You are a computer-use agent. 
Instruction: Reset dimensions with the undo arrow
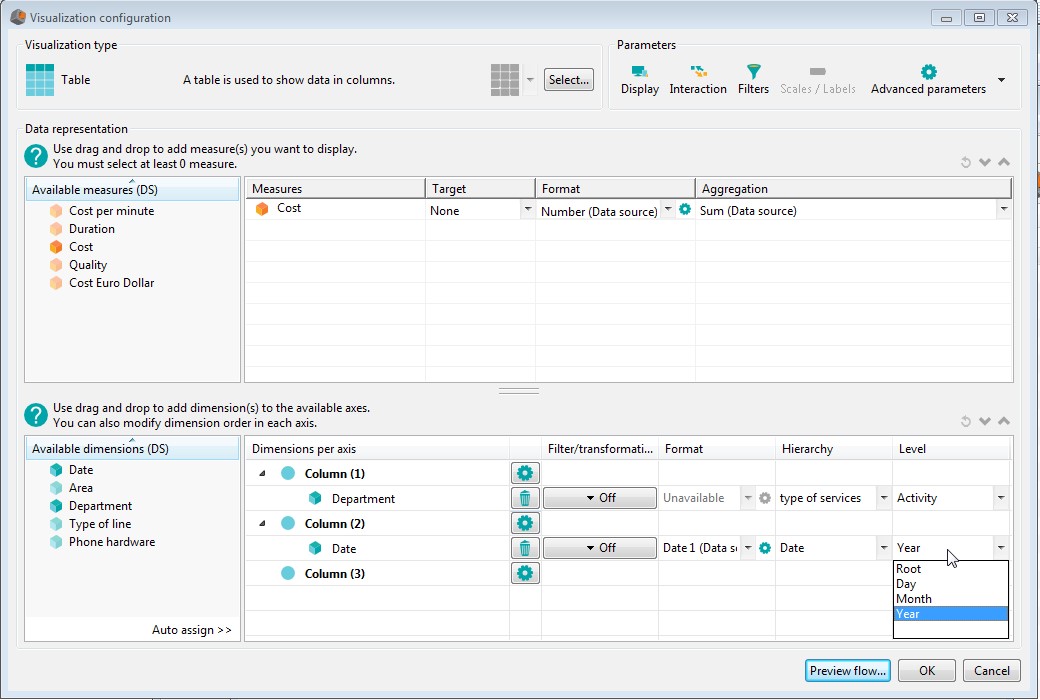point(966,421)
